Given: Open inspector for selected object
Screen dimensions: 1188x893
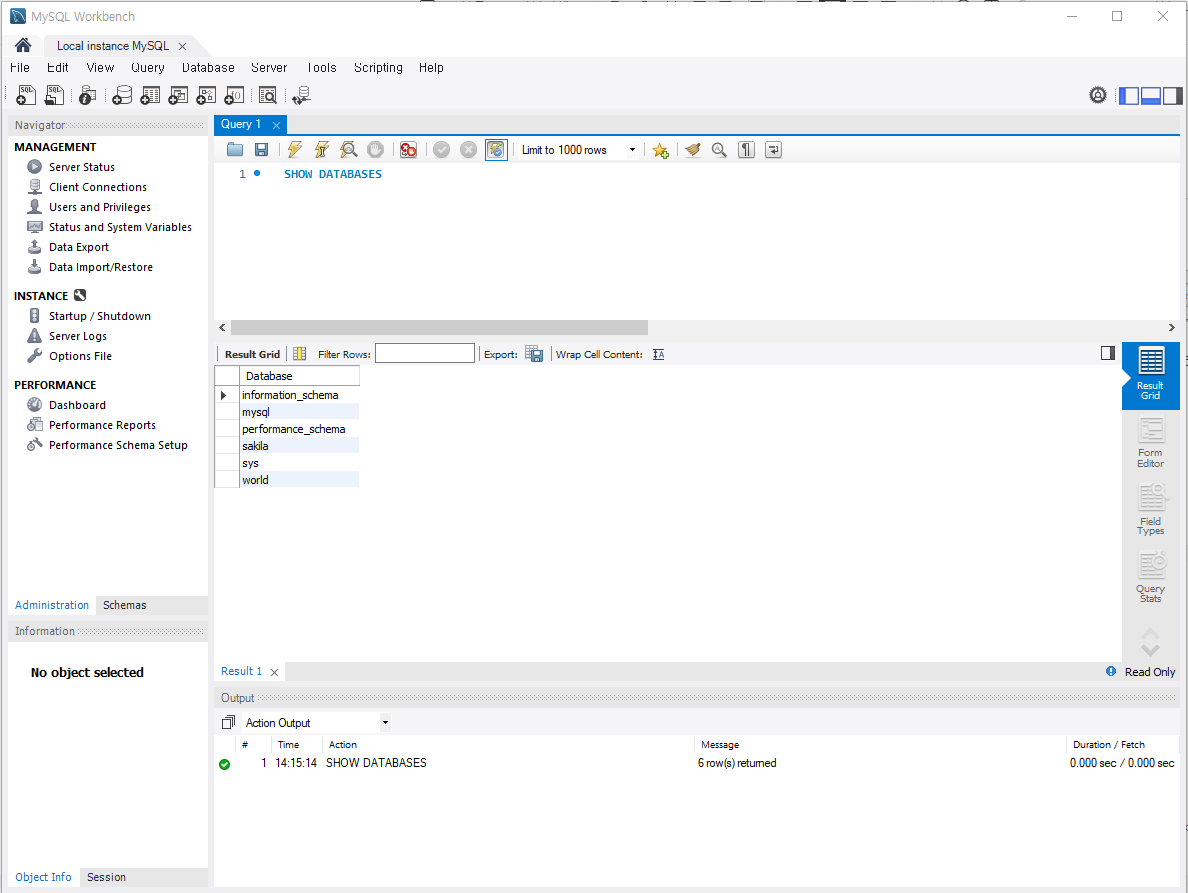Looking at the screenshot, I should [x=87, y=95].
